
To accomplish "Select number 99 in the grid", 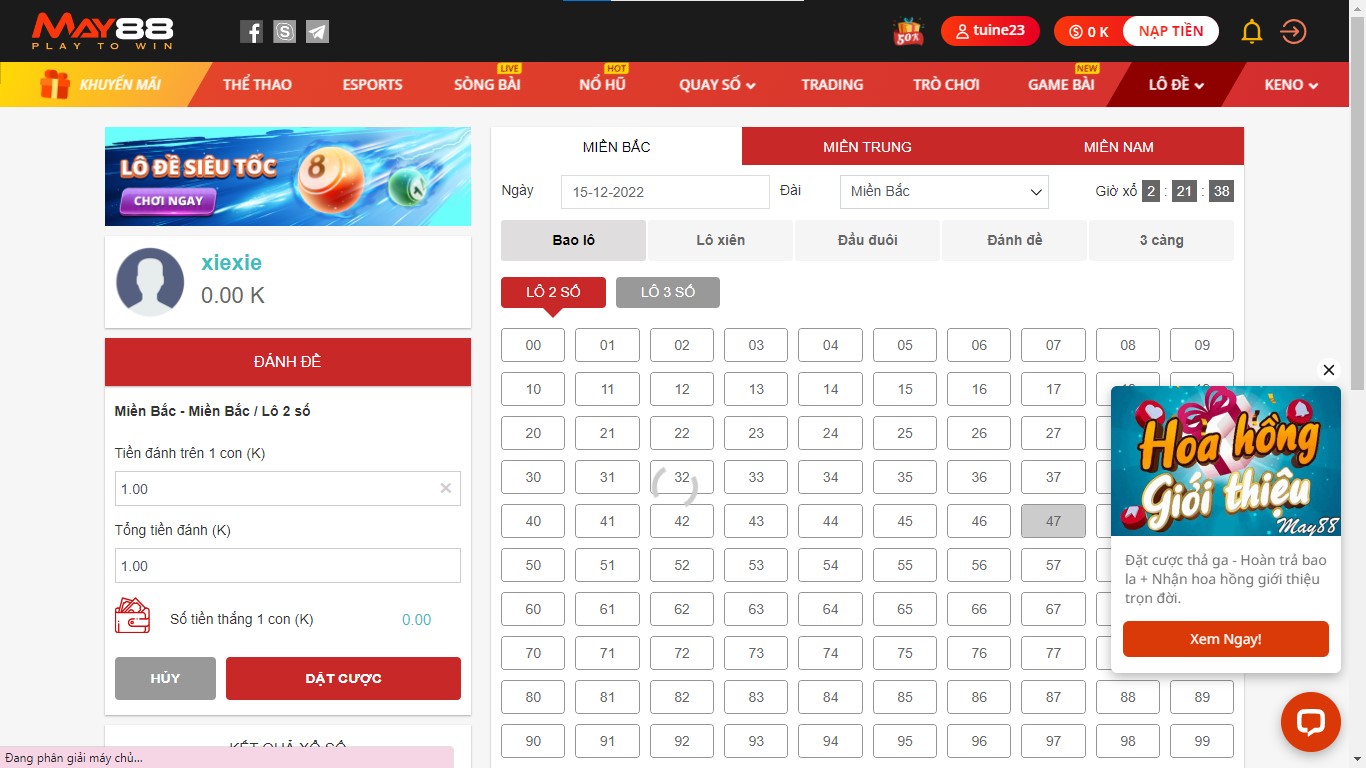I will point(1201,741).
